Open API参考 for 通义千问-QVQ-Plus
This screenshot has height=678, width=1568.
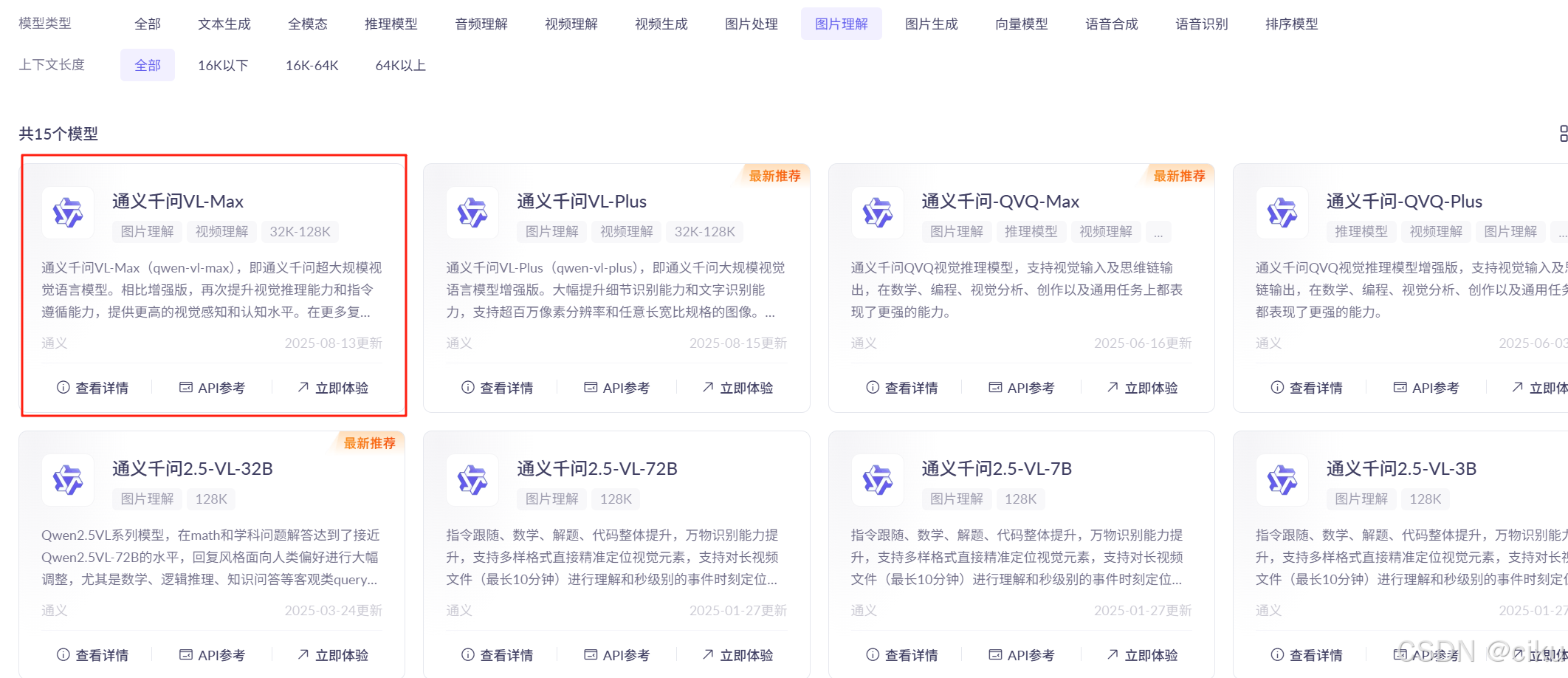[x=1426, y=388]
